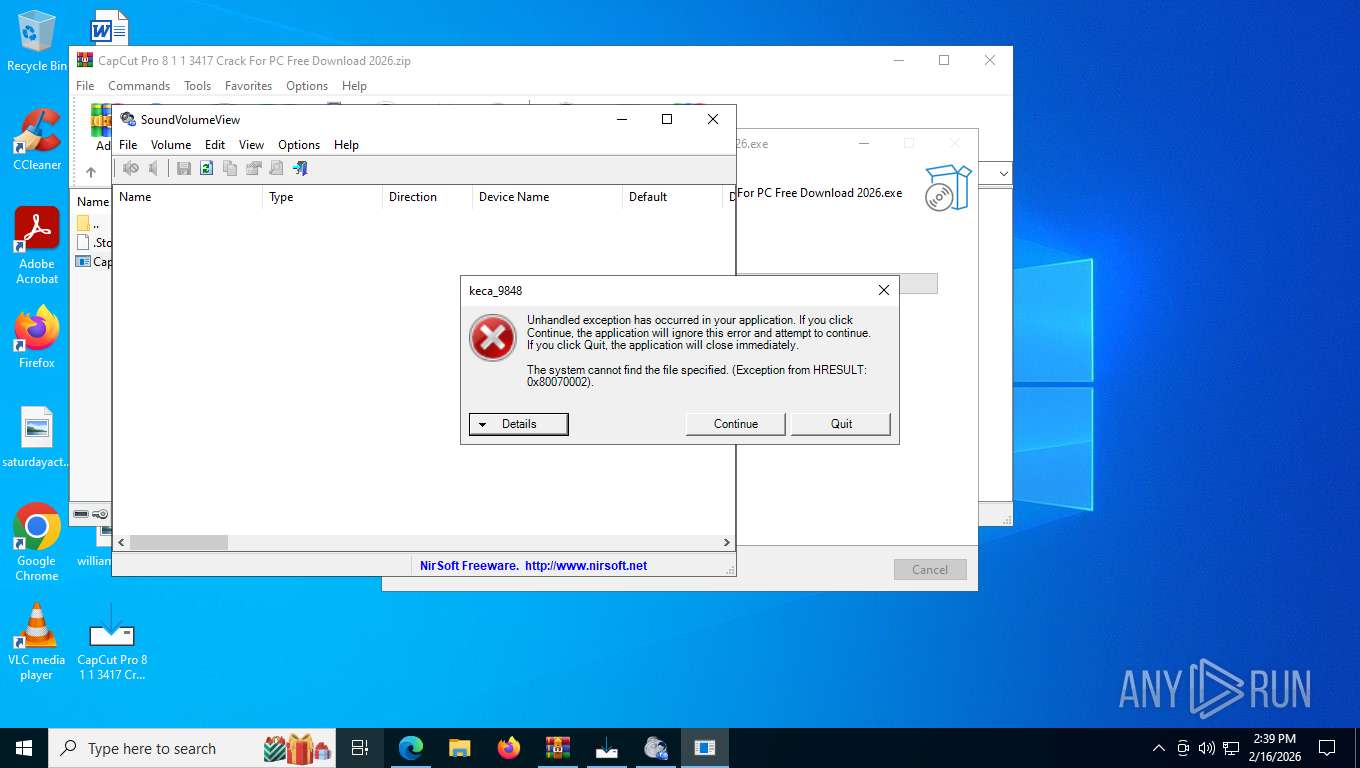The image size is (1360, 768).
Task: Click the green Refresh icon in SoundVolumeView toolbar
Action: coord(207,169)
